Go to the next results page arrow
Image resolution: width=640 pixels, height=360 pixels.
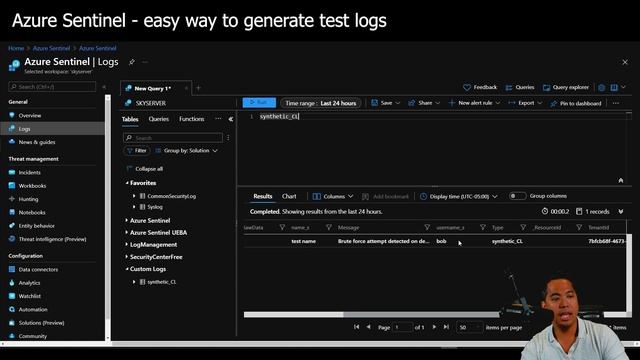tap(434, 327)
